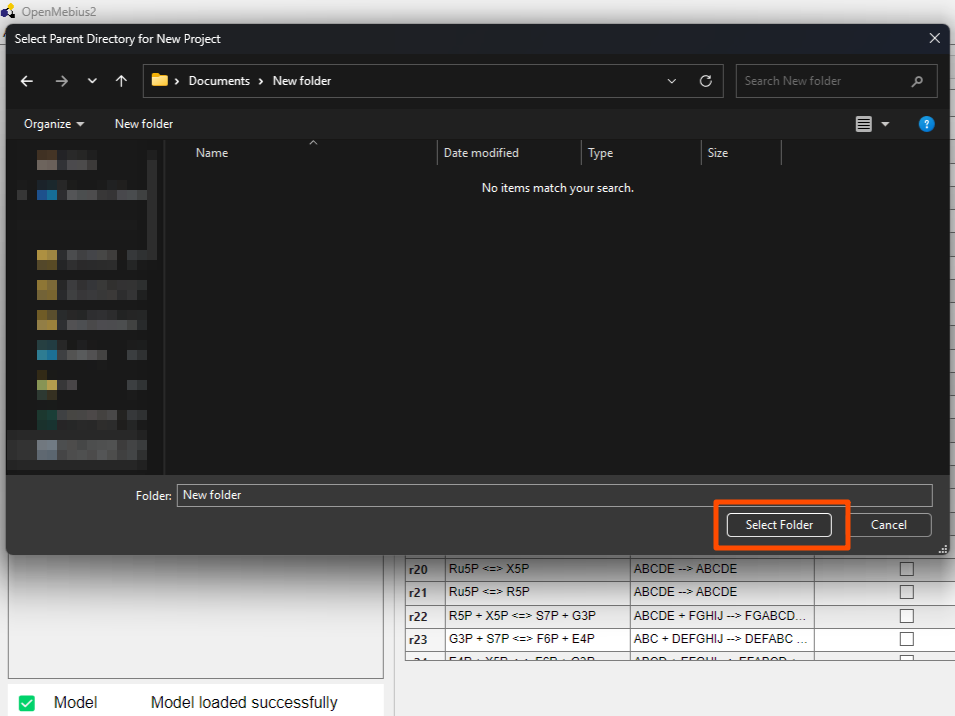The image size is (955, 716).
Task: Click the green Model loaded checkmark
Action: 27,702
